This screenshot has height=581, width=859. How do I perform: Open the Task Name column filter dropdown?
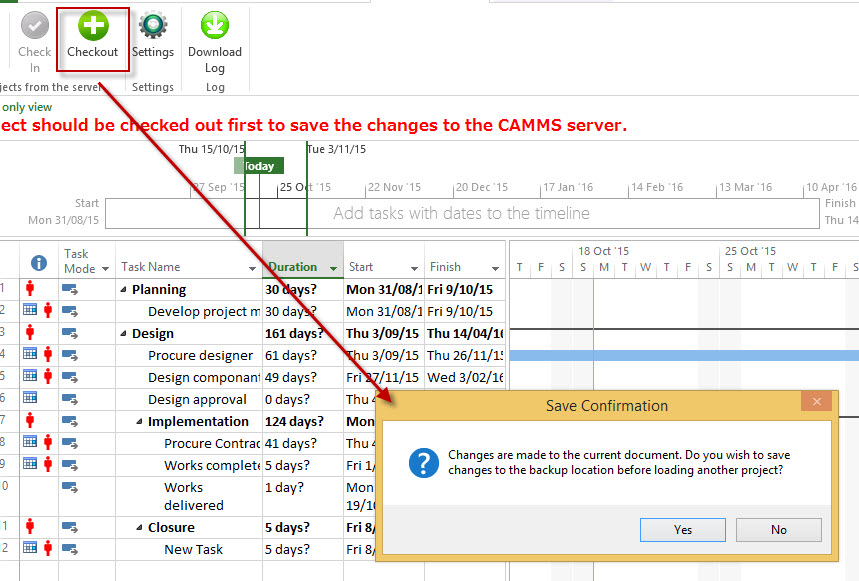pos(252,268)
